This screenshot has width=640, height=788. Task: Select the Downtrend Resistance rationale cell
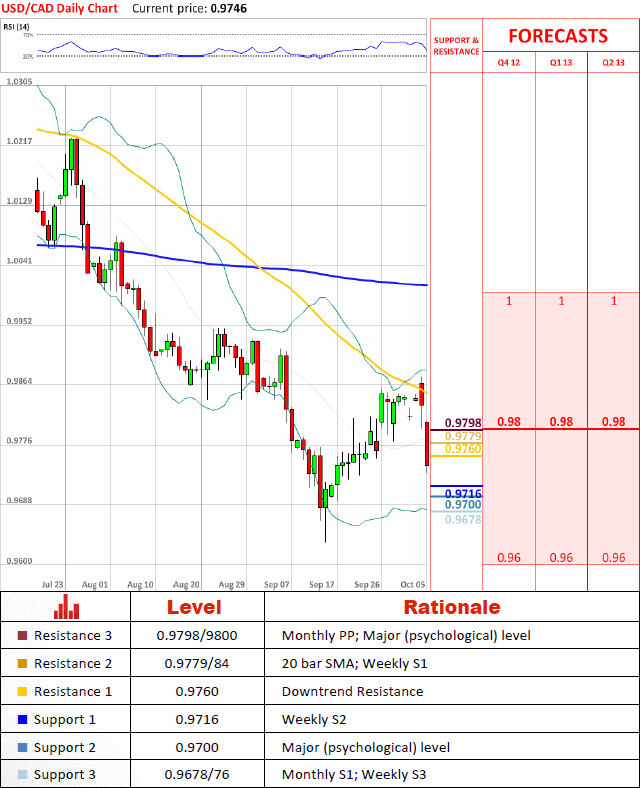352,692
